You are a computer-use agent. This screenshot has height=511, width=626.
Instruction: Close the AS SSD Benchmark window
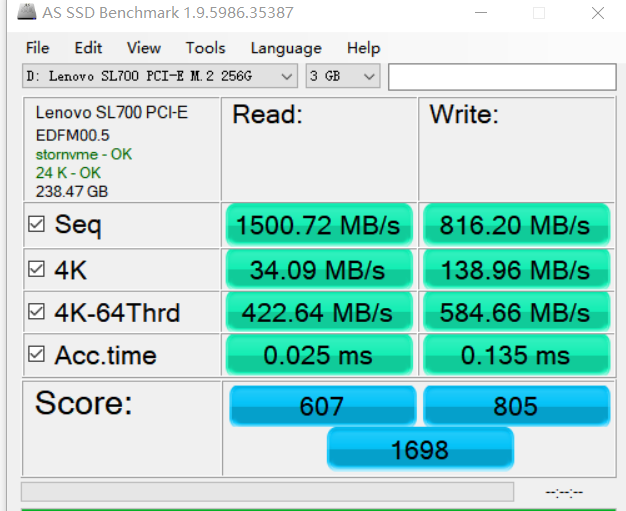598,13
